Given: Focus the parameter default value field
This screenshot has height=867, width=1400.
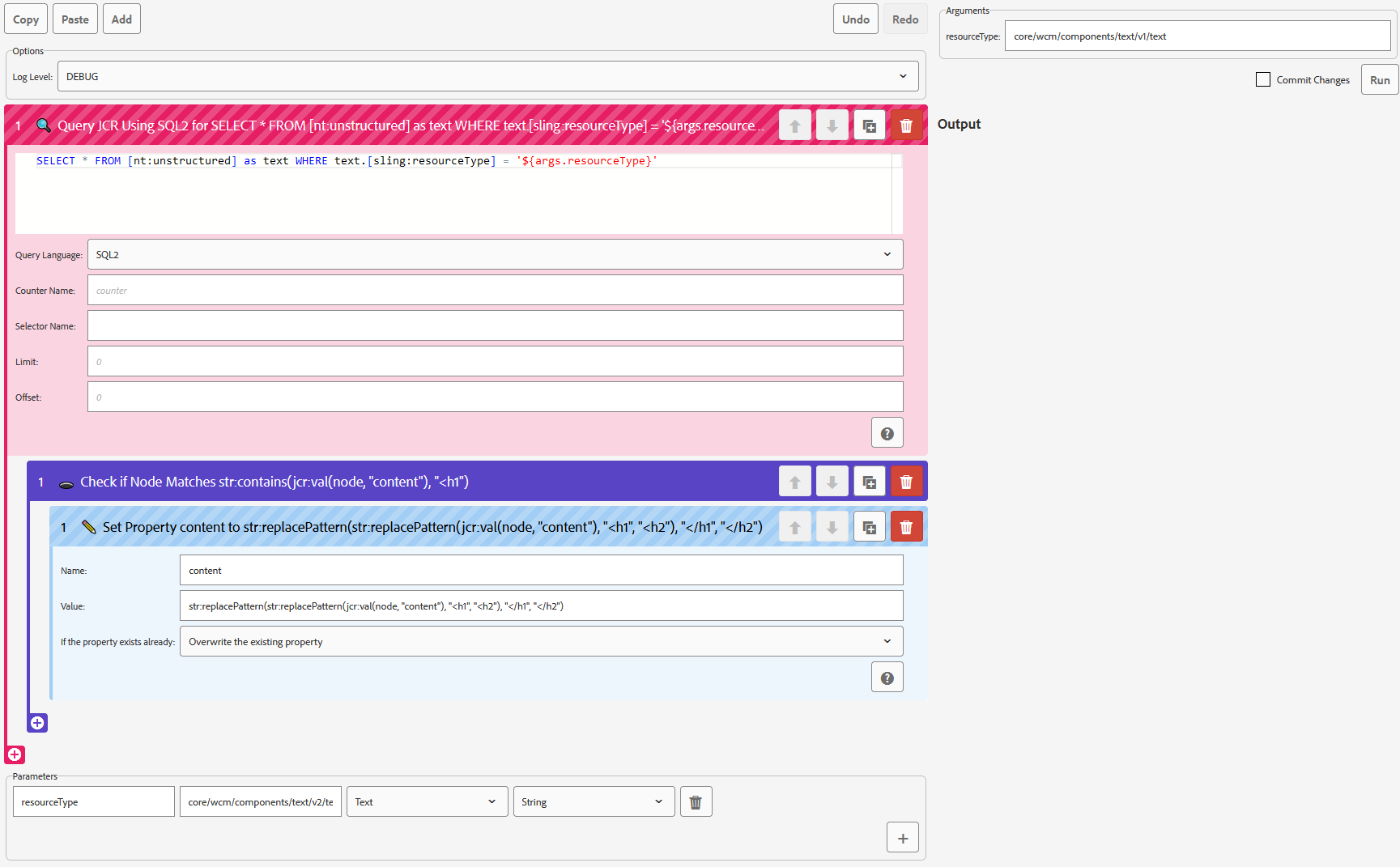Looking at the screenshot, I should pyautogui.click(x=261, y=801).
